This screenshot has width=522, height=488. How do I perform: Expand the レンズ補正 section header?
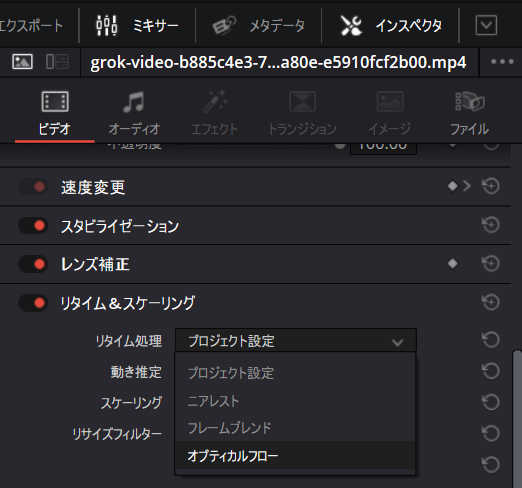(x=95, y=265)
